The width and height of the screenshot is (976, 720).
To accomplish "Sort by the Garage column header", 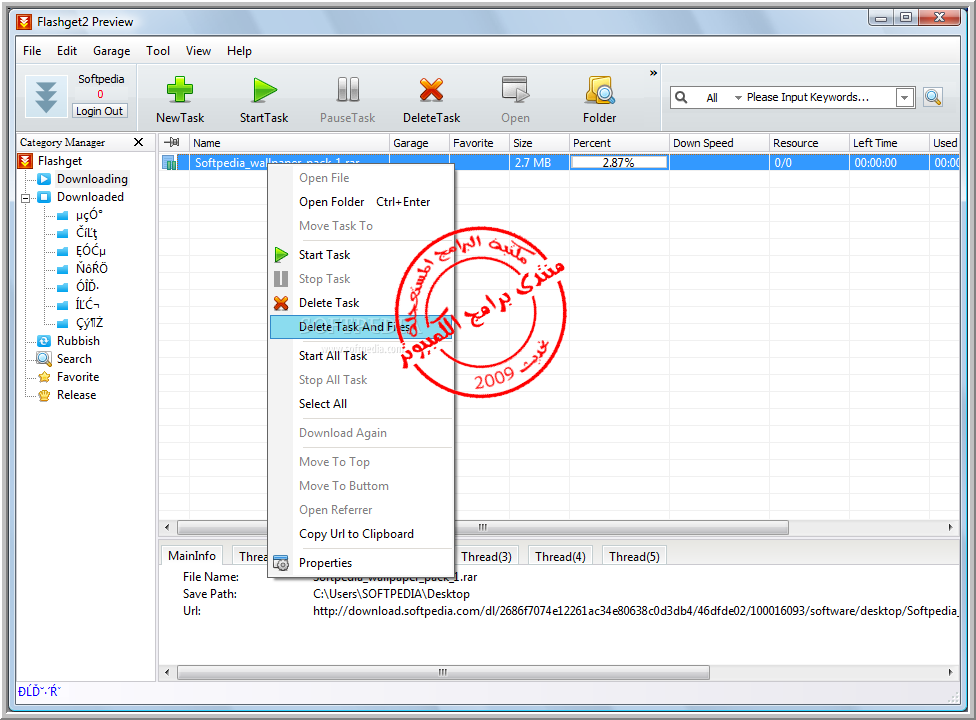I will (x=420, y=143).
